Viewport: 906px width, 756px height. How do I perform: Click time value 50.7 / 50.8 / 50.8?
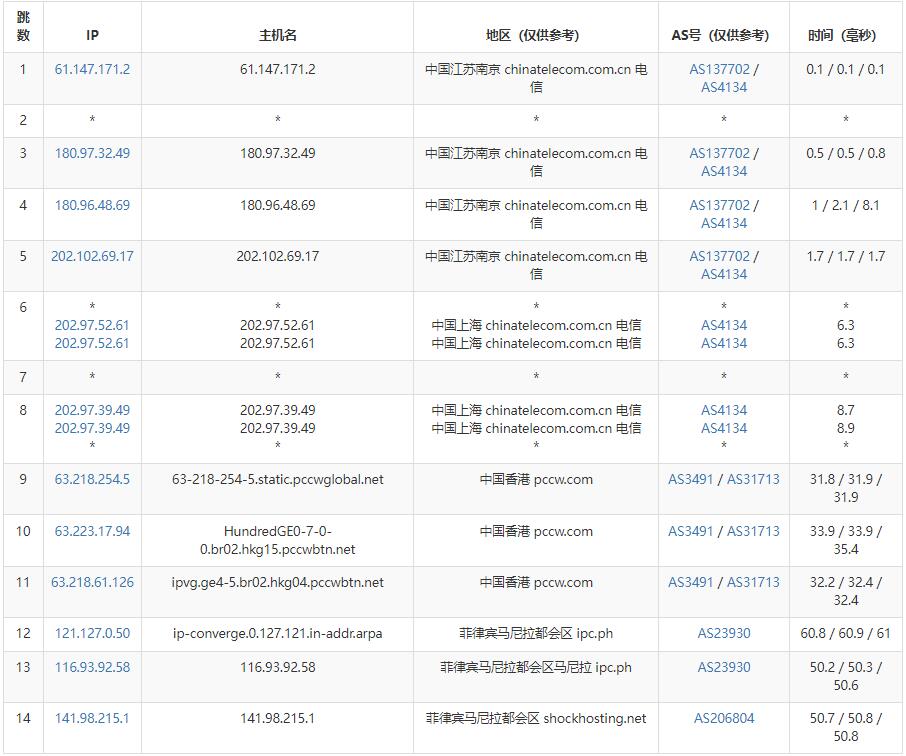pyautogui.click(x=845, y=727)
